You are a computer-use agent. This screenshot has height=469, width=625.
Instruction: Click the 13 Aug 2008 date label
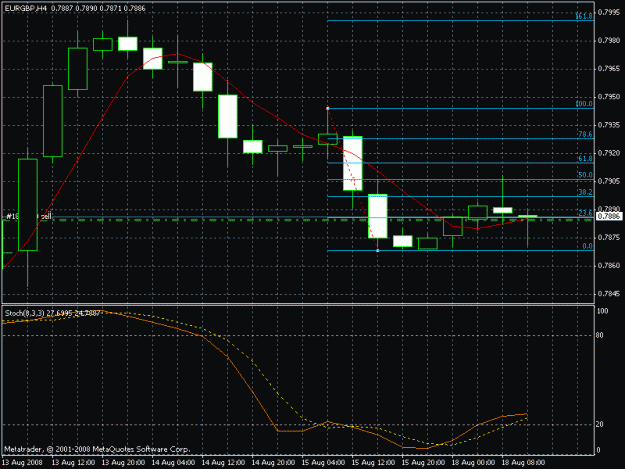point(22,463)
